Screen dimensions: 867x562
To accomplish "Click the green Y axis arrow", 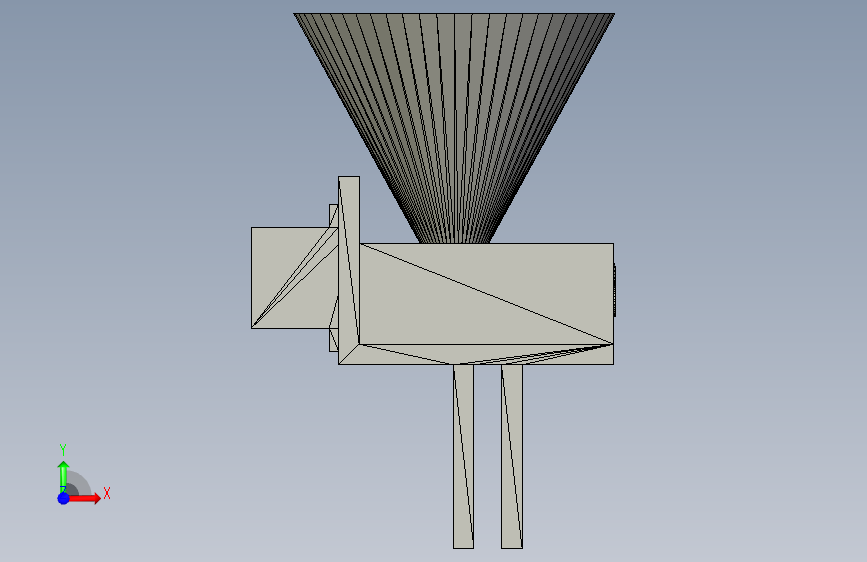I will coord(64,475).
